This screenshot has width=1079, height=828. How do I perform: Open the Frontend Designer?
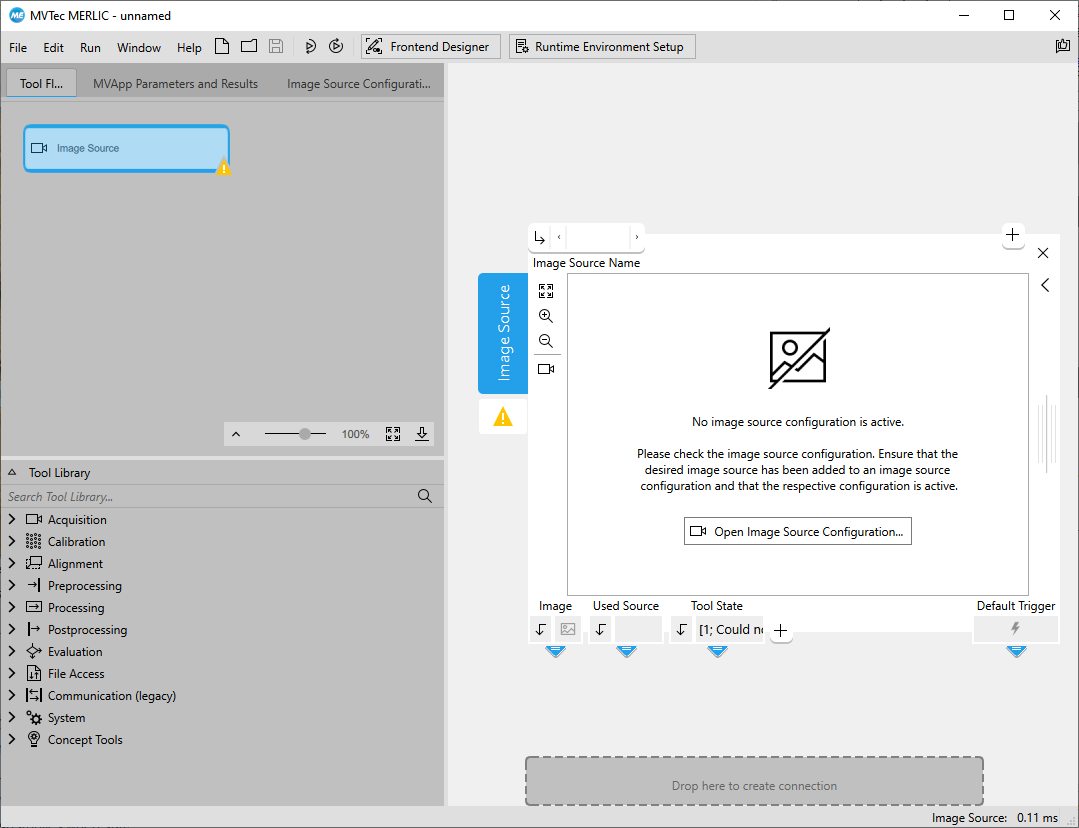pos(430,47)
